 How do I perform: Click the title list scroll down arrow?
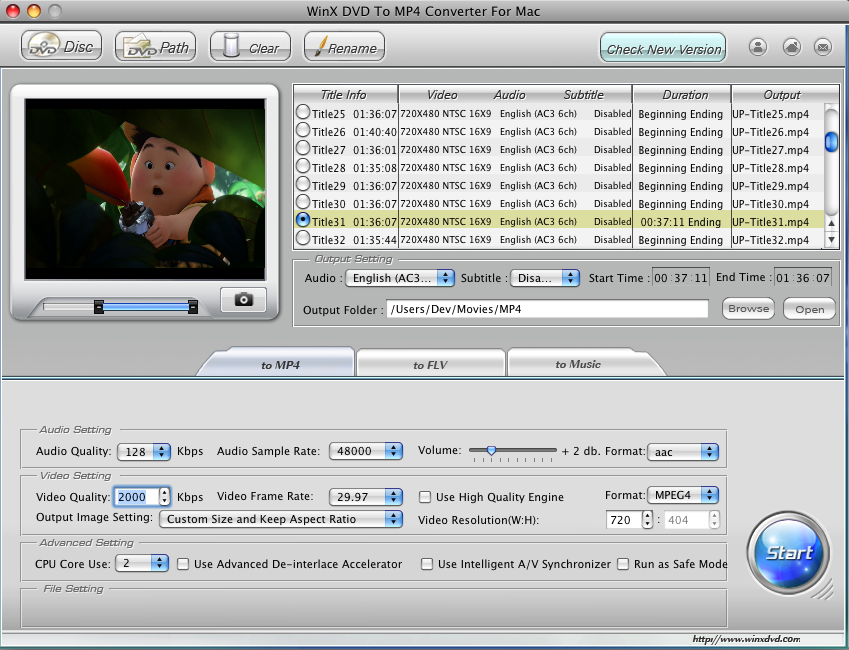(831, 239)
